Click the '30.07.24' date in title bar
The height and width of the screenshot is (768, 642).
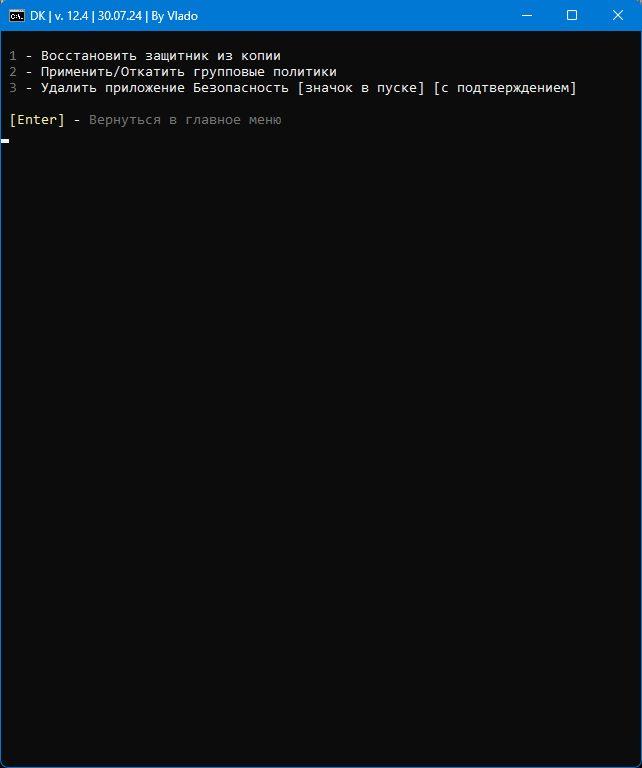[119, 16]
